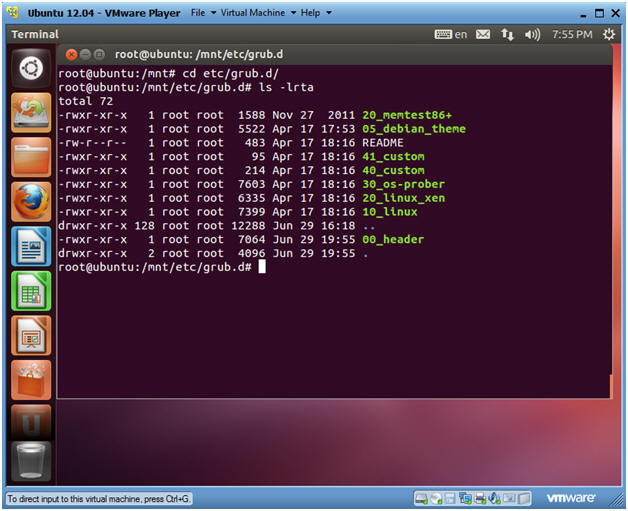The image size is (628, 511).
Task: Click the VMware printer status icon
Action: [x=480, y=499]
